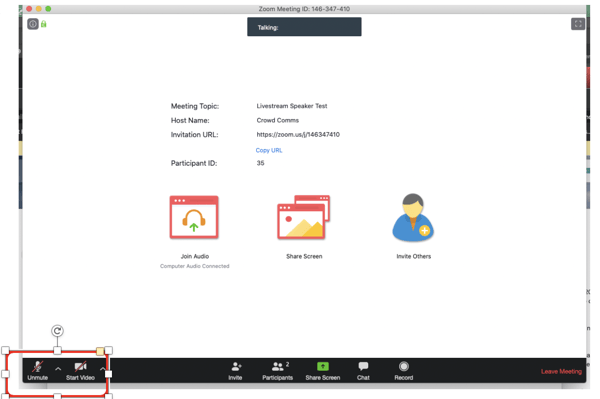The image size is (600, 399).
Task: Click the Invite Others person icon
Action: click(x=413, y=217)
